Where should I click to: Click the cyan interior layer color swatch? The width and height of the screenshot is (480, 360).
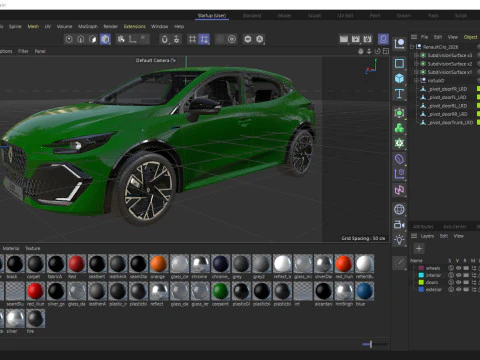pyautogui.click(x=421, y=275)
